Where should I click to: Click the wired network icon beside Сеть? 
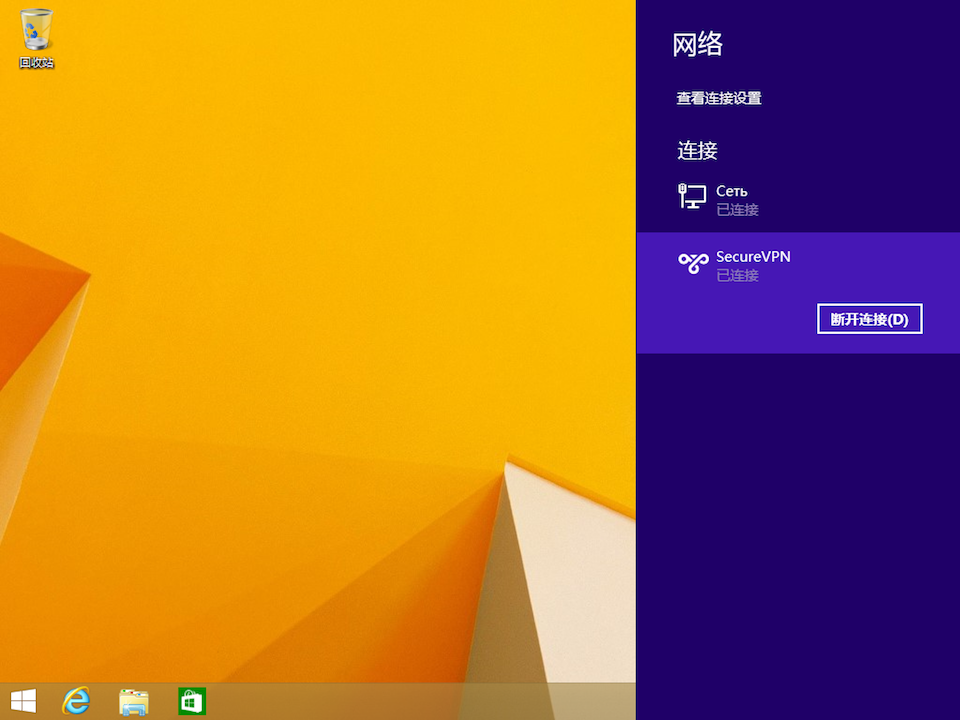click(692, 197)
